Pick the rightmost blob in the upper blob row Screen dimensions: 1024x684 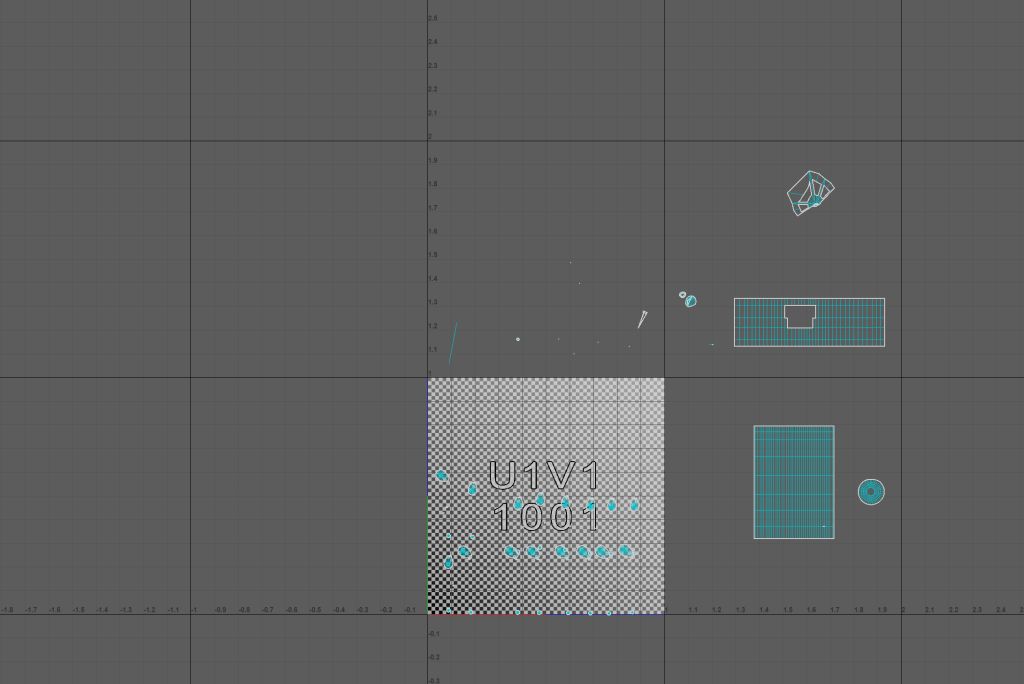pyautogui.click(x=634, y=505)
